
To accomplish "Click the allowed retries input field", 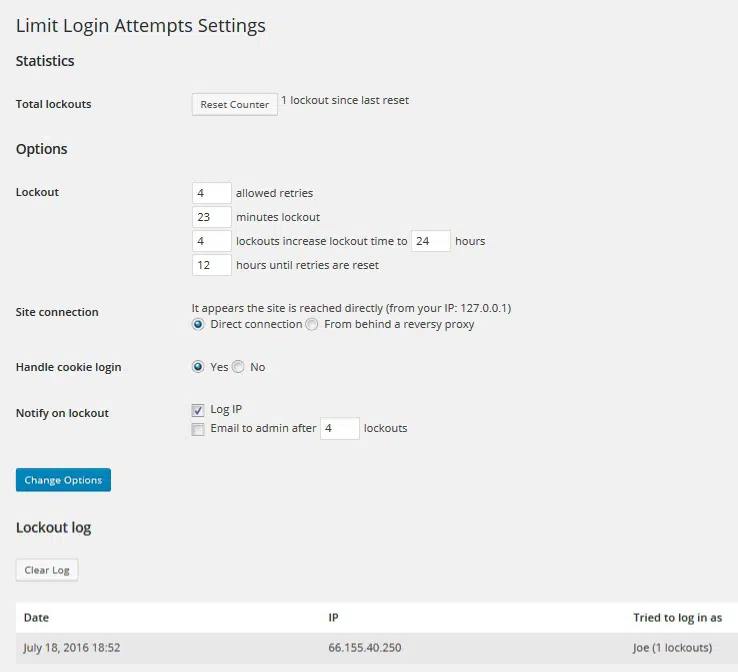I will 211,193.
